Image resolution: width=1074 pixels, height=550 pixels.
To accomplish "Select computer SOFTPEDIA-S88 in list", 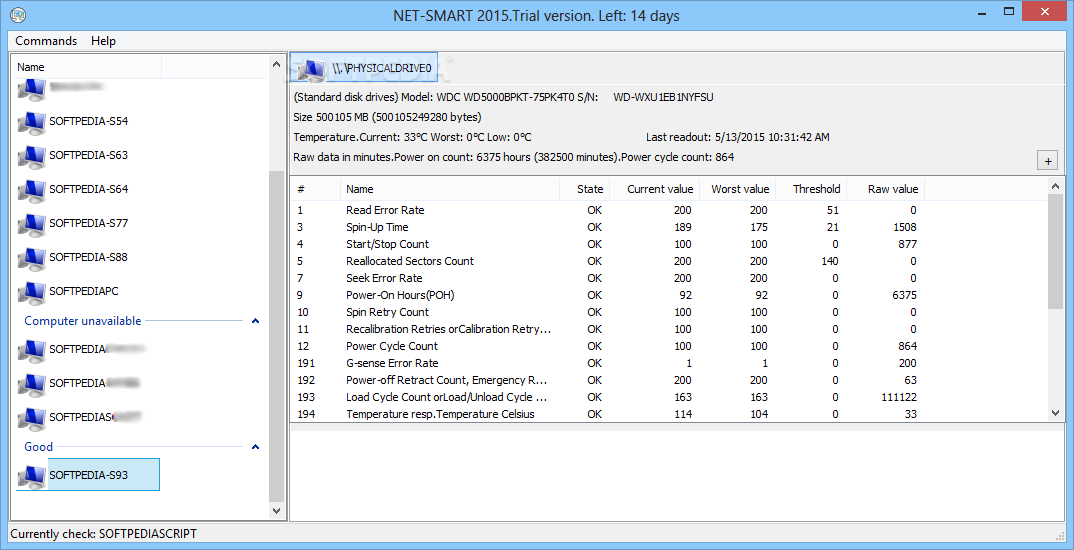I will (88, 258).
